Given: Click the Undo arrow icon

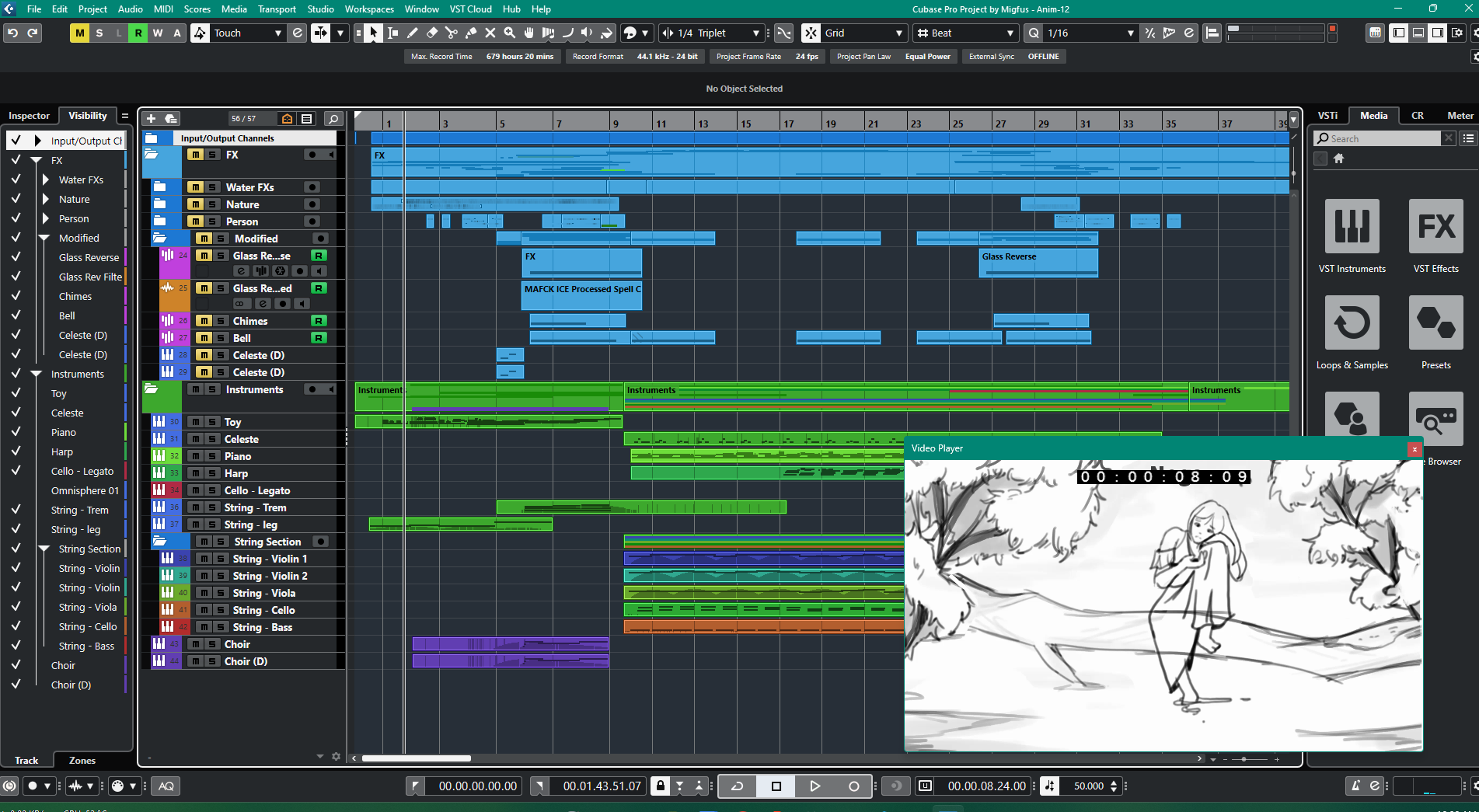Looking at the screenshot, I should click(x=12, y=33).
